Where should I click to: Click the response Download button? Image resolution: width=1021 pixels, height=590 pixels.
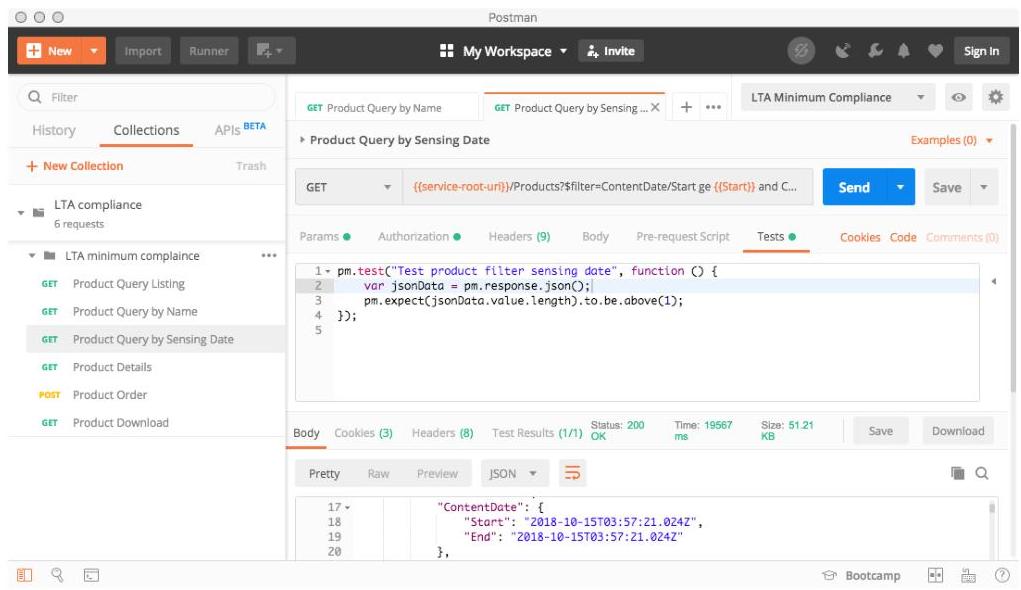click(x=958, y=431)
